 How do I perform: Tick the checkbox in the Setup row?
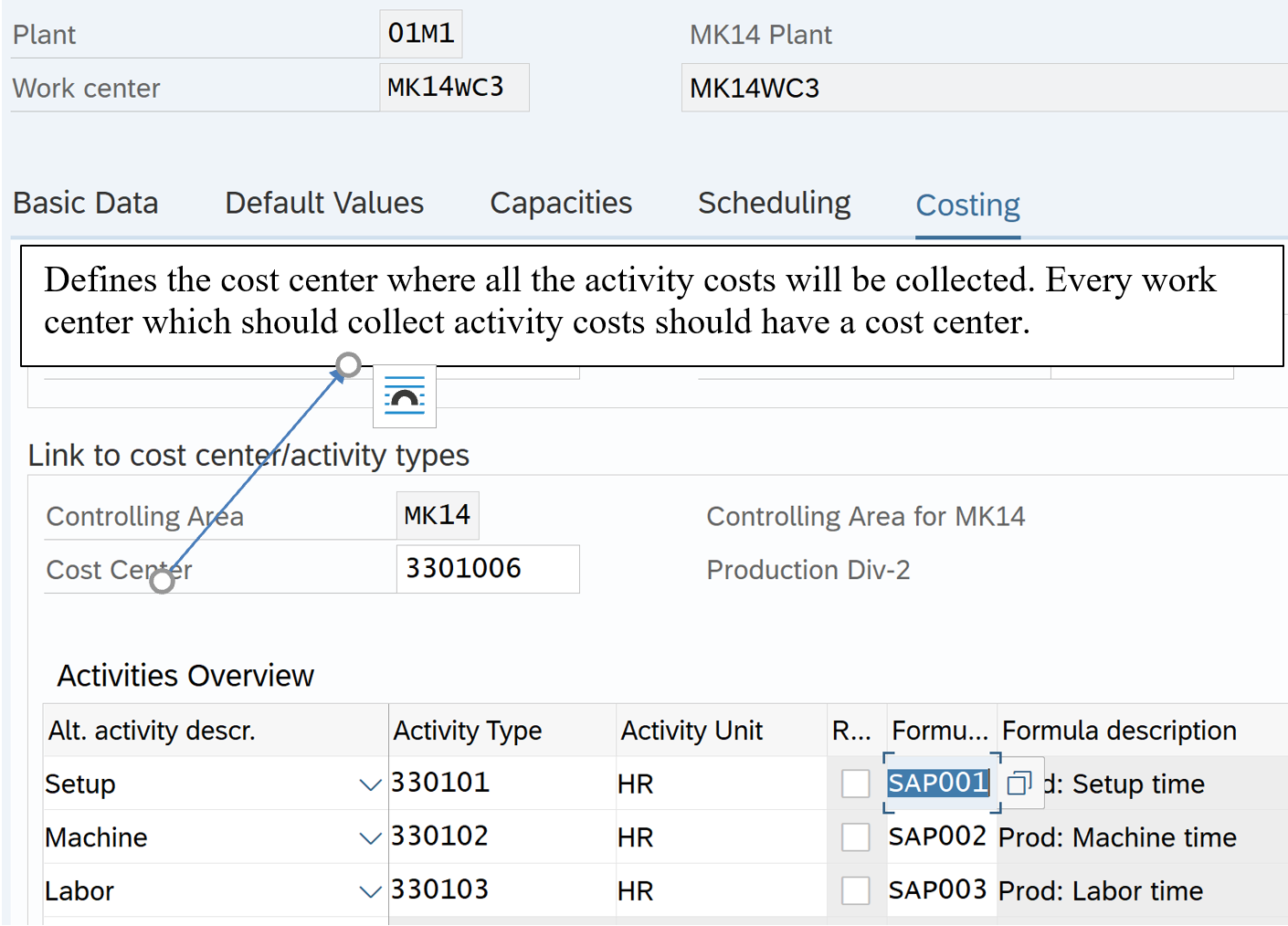click(855, 784)
